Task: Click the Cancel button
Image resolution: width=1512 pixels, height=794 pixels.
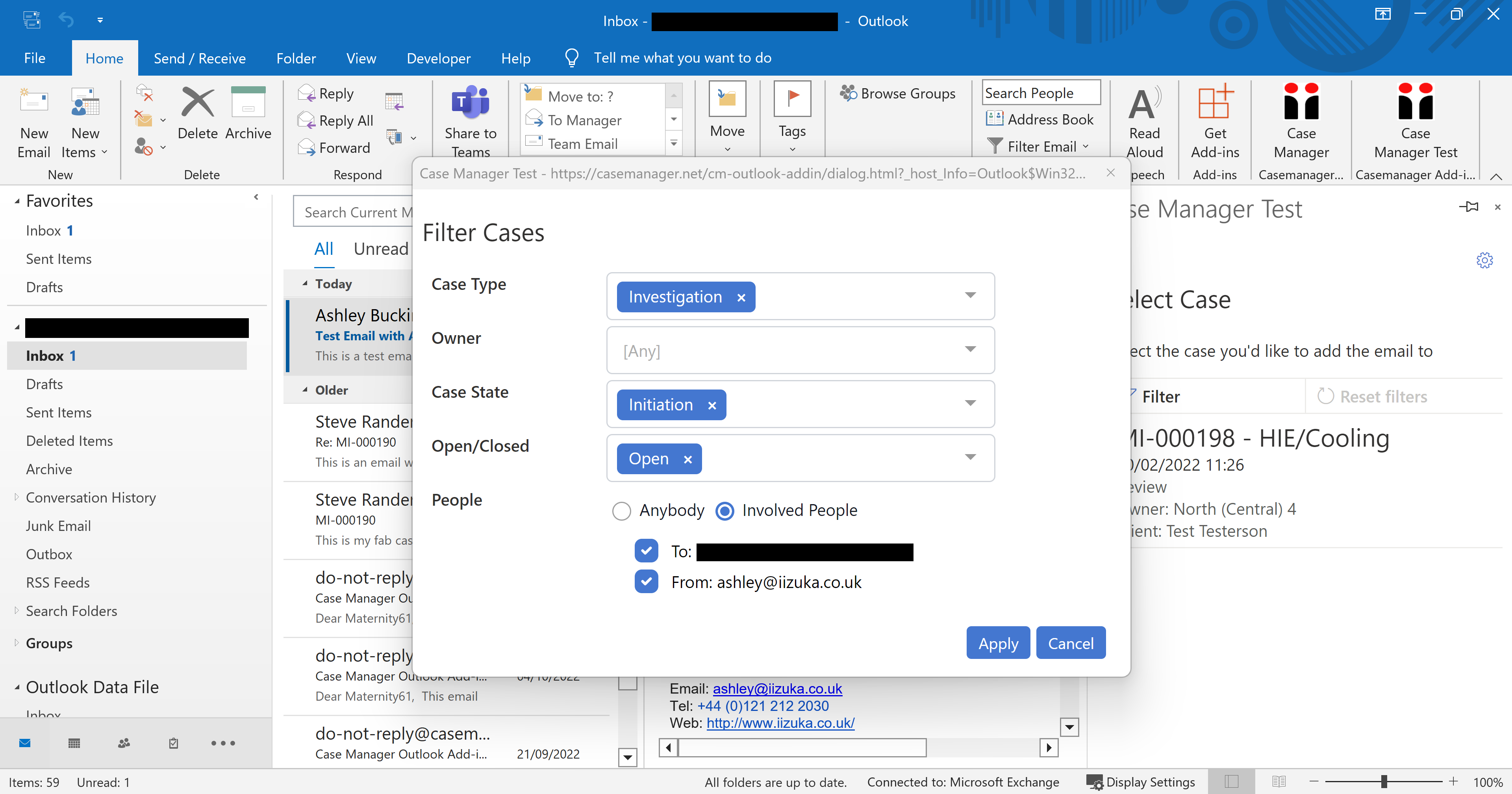Action: point(1071,643)
